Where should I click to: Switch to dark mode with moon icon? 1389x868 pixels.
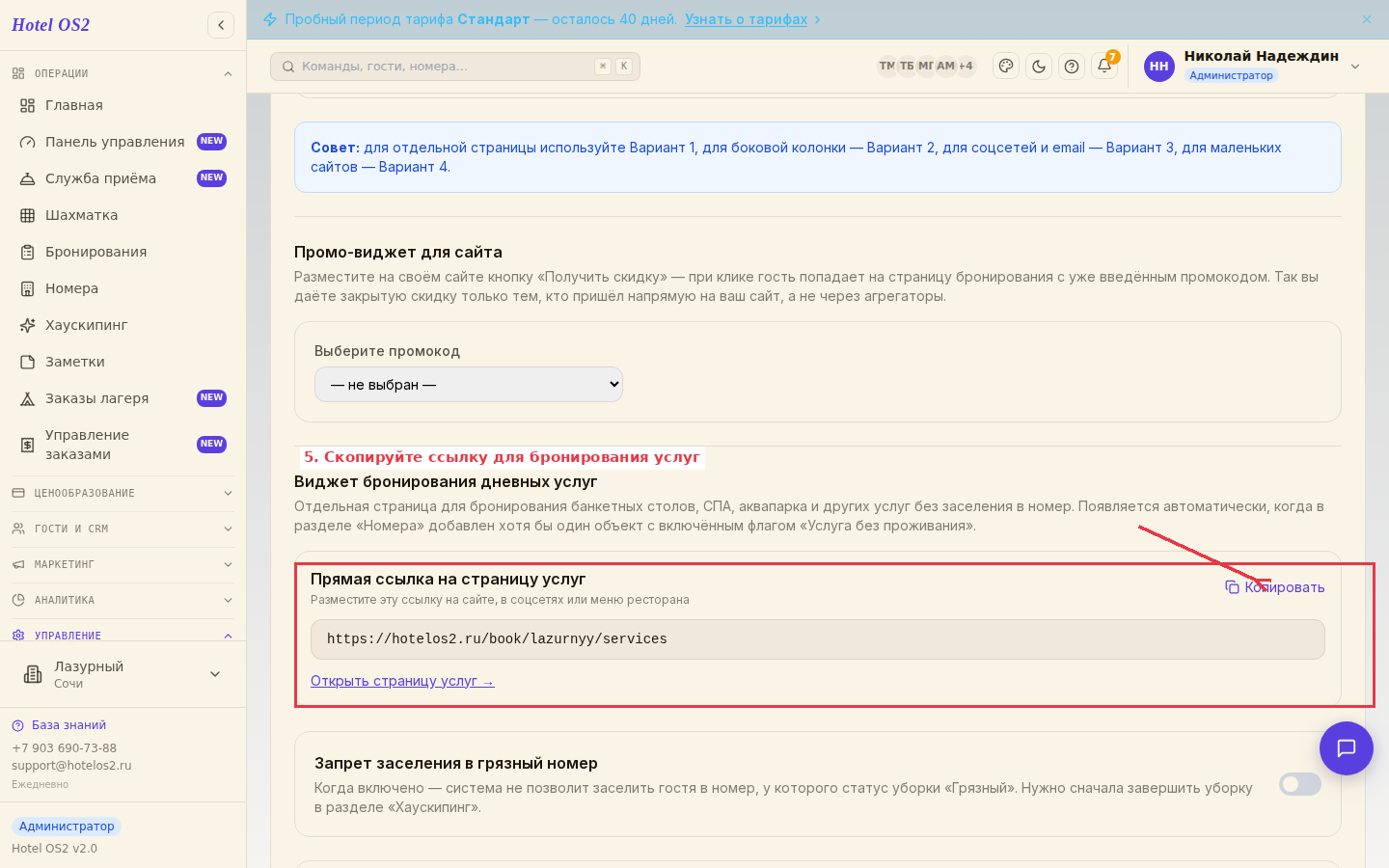(1039, 67)
